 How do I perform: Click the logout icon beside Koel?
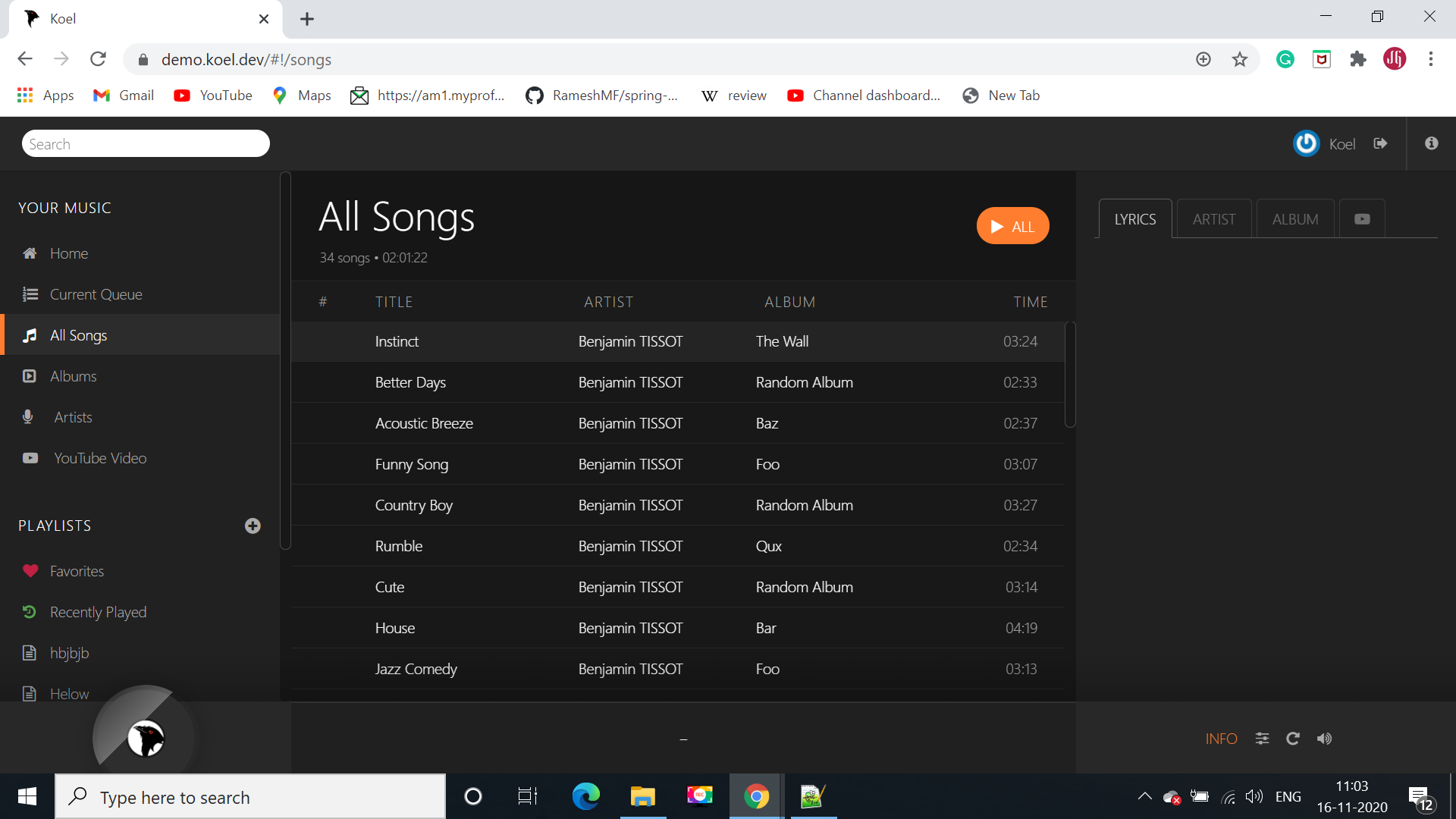point(1380,143)
